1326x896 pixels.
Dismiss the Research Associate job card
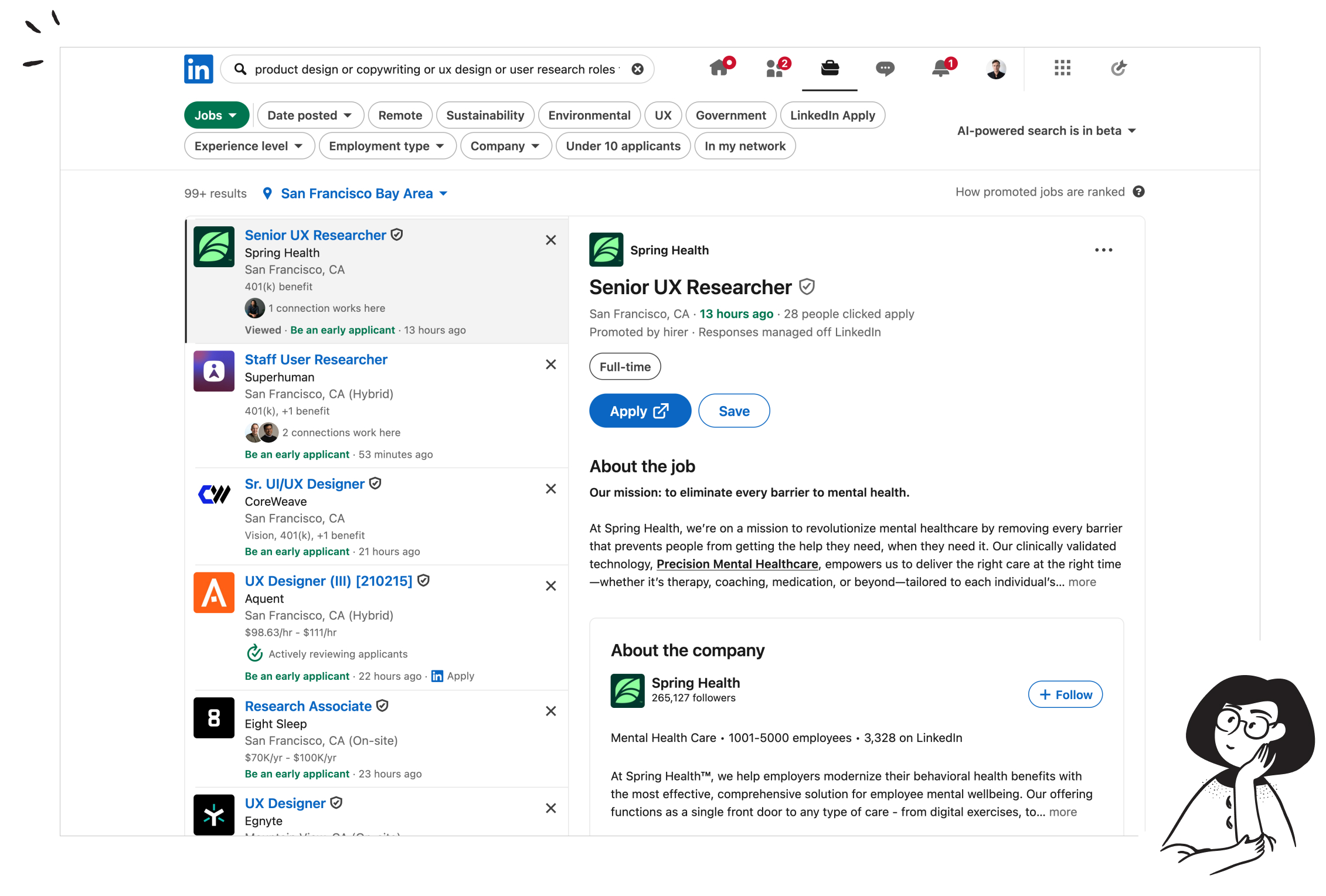click(x=550, y=711)
